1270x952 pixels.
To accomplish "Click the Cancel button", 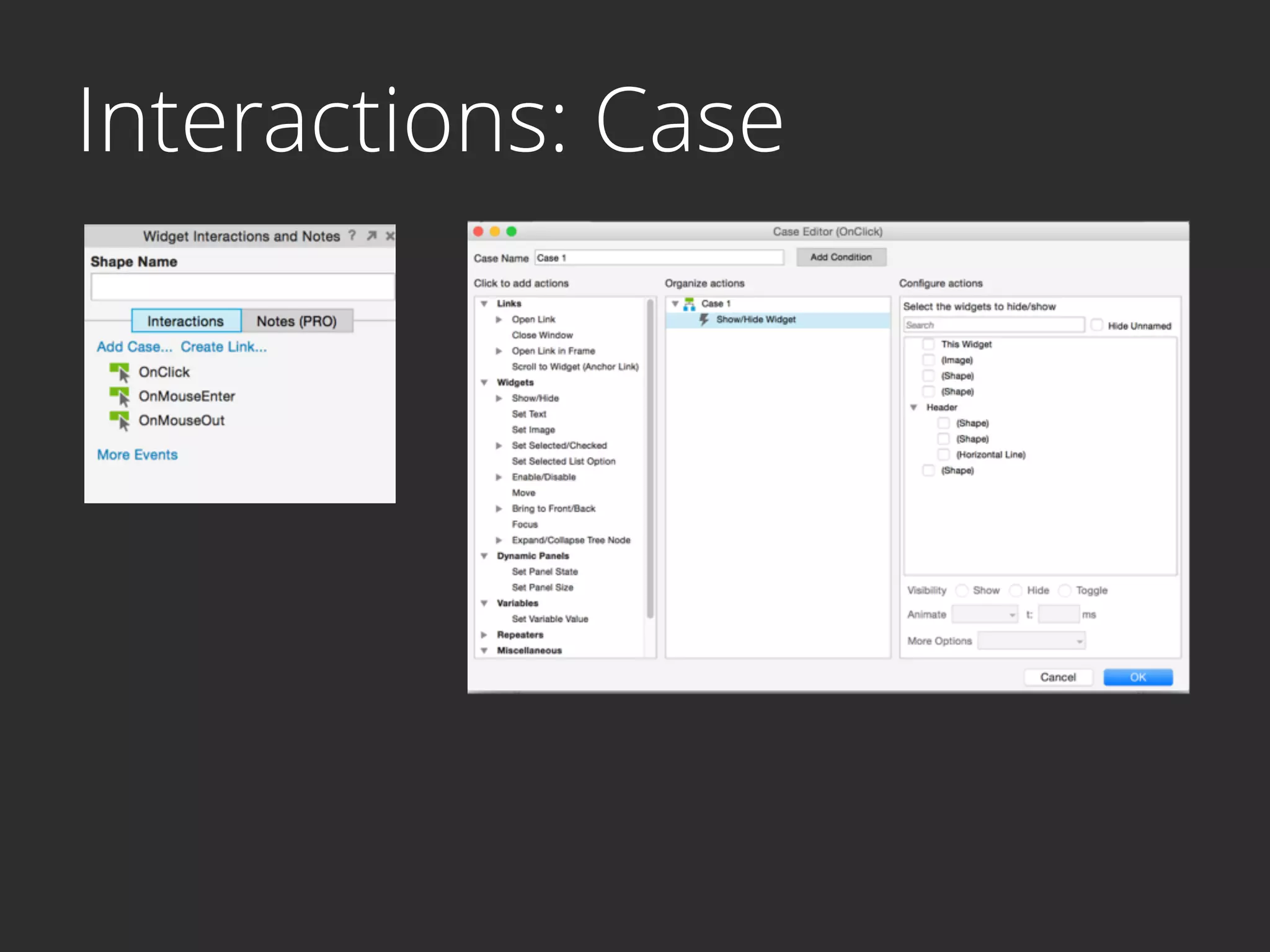I will [1058, 677].
